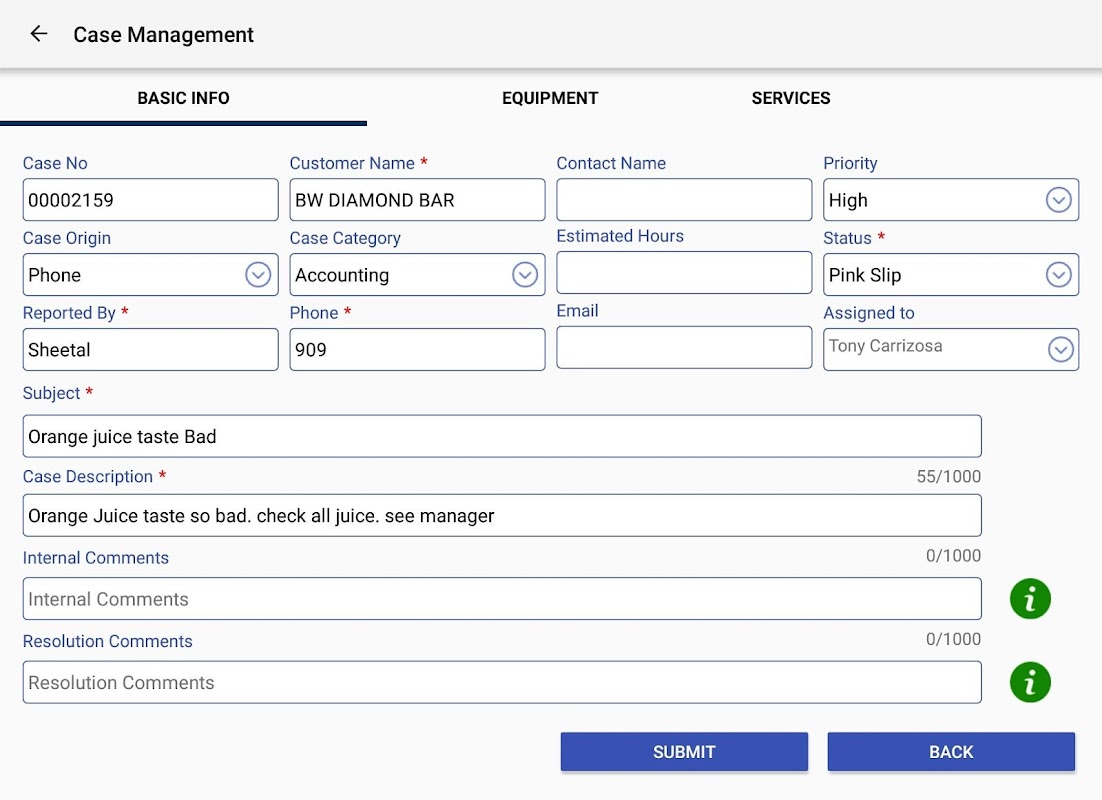This screenshot has height=800, width=1102.
Task: Open the Case Category dropdown
Action: [525, 275]
